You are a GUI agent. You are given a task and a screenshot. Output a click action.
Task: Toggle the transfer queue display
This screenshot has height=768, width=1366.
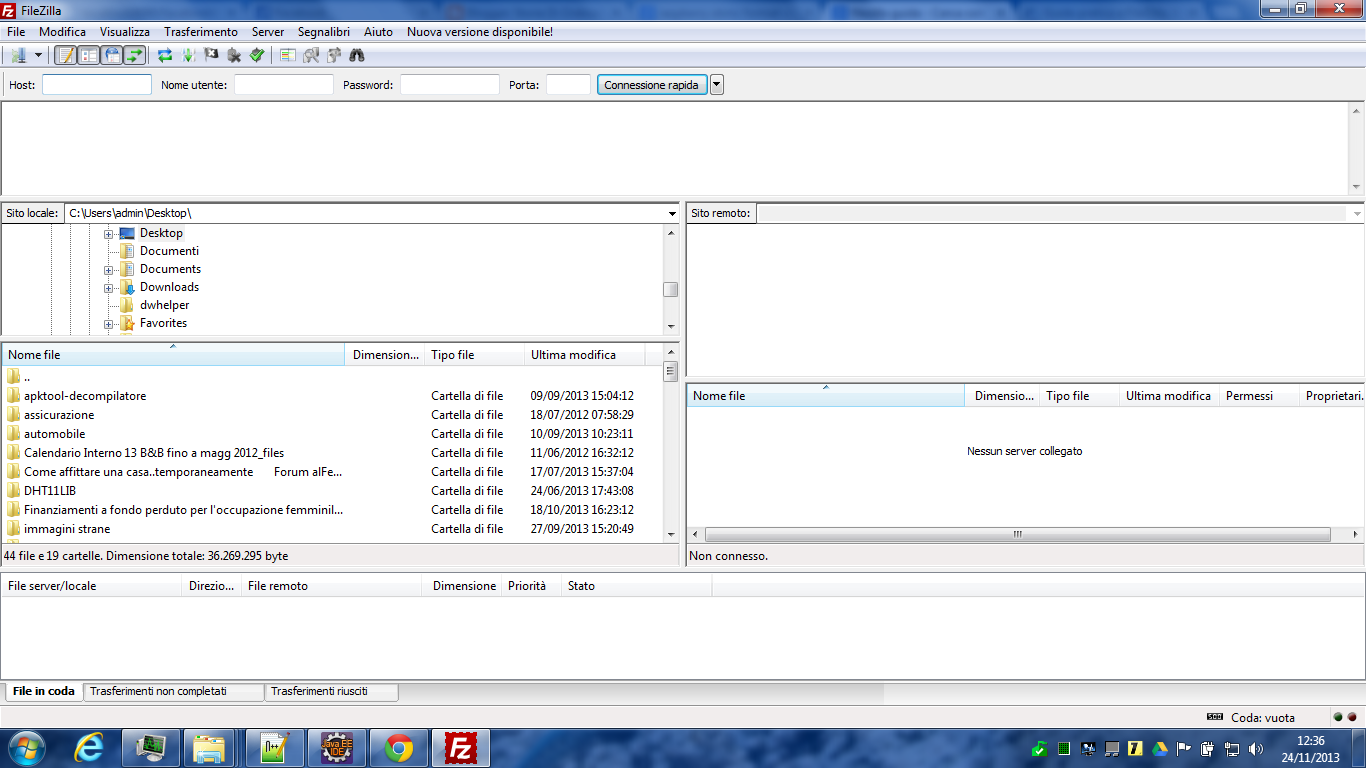pos(134,55)
